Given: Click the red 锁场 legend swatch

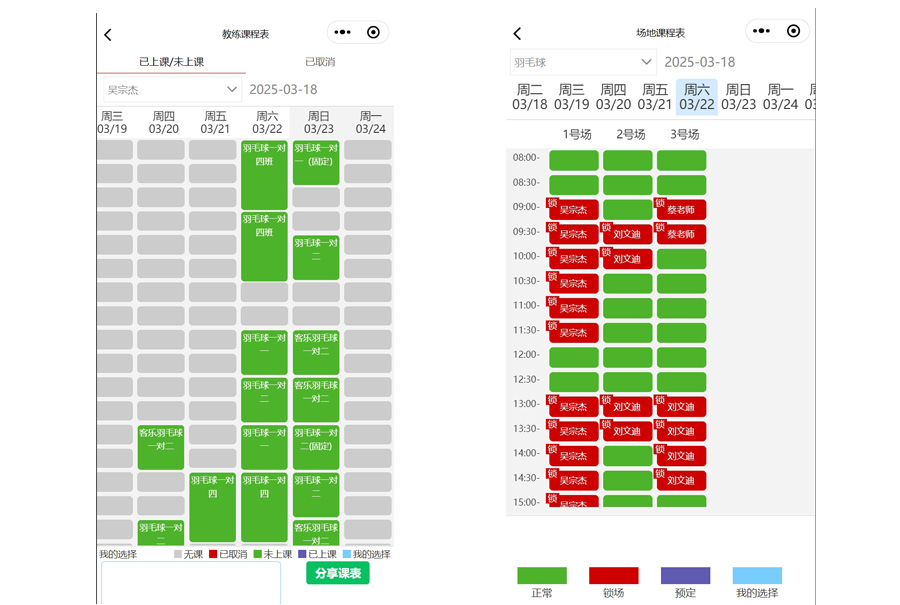Looking at the screenshot, I should coord(613,576).
